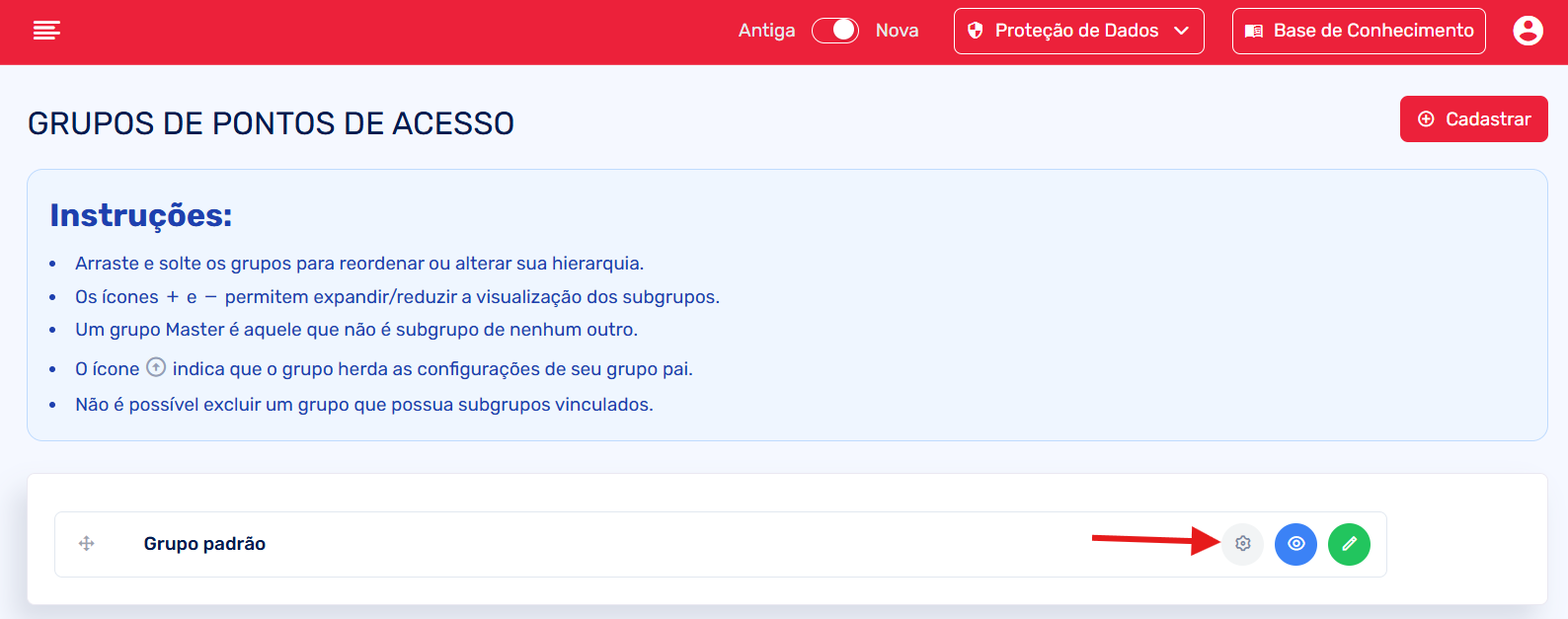Open settings gear for Grupo padrão
Screen dimensions: 1568x619
1243,544
